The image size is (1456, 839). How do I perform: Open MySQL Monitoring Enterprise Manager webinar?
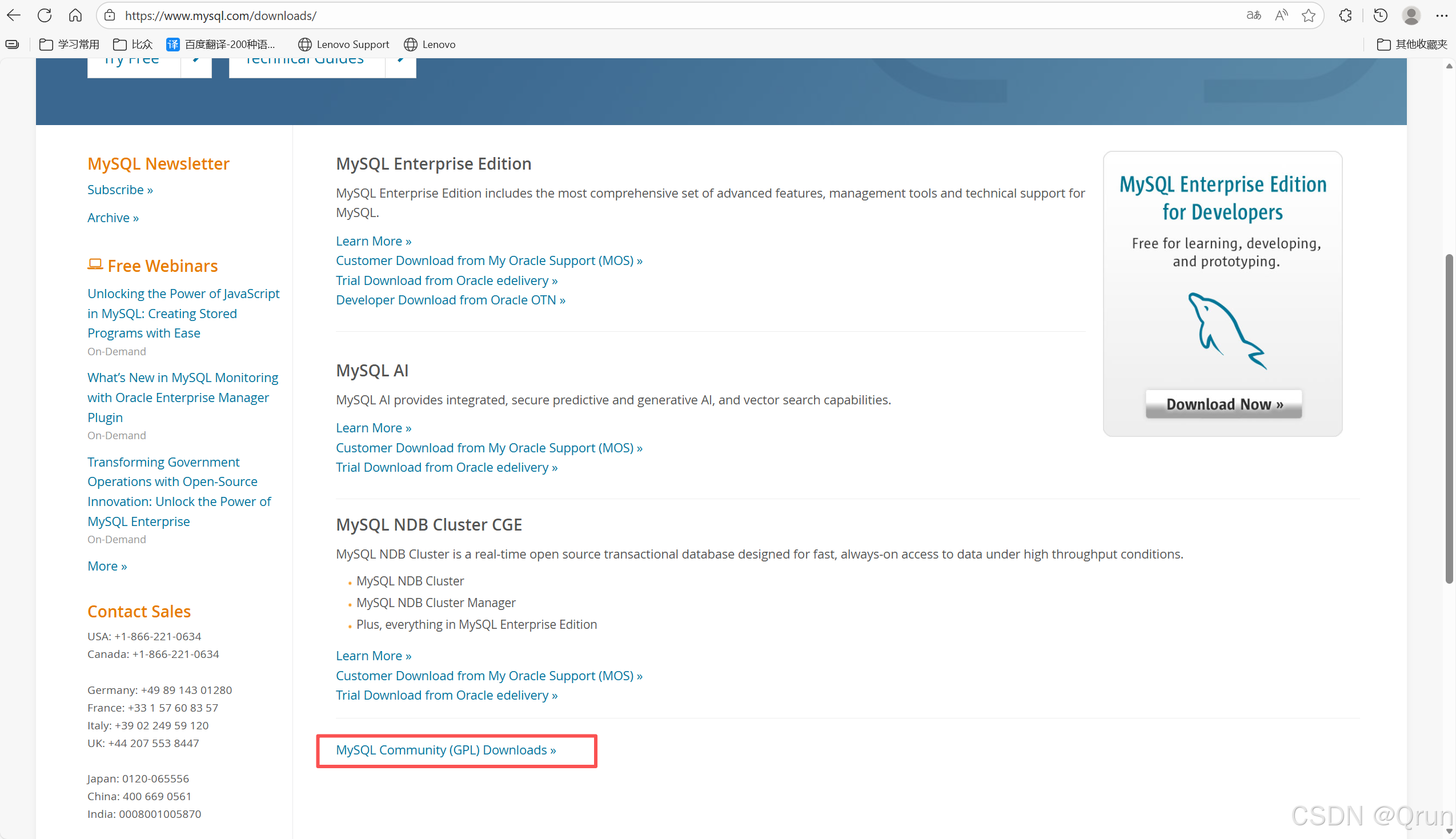(183, 397)
